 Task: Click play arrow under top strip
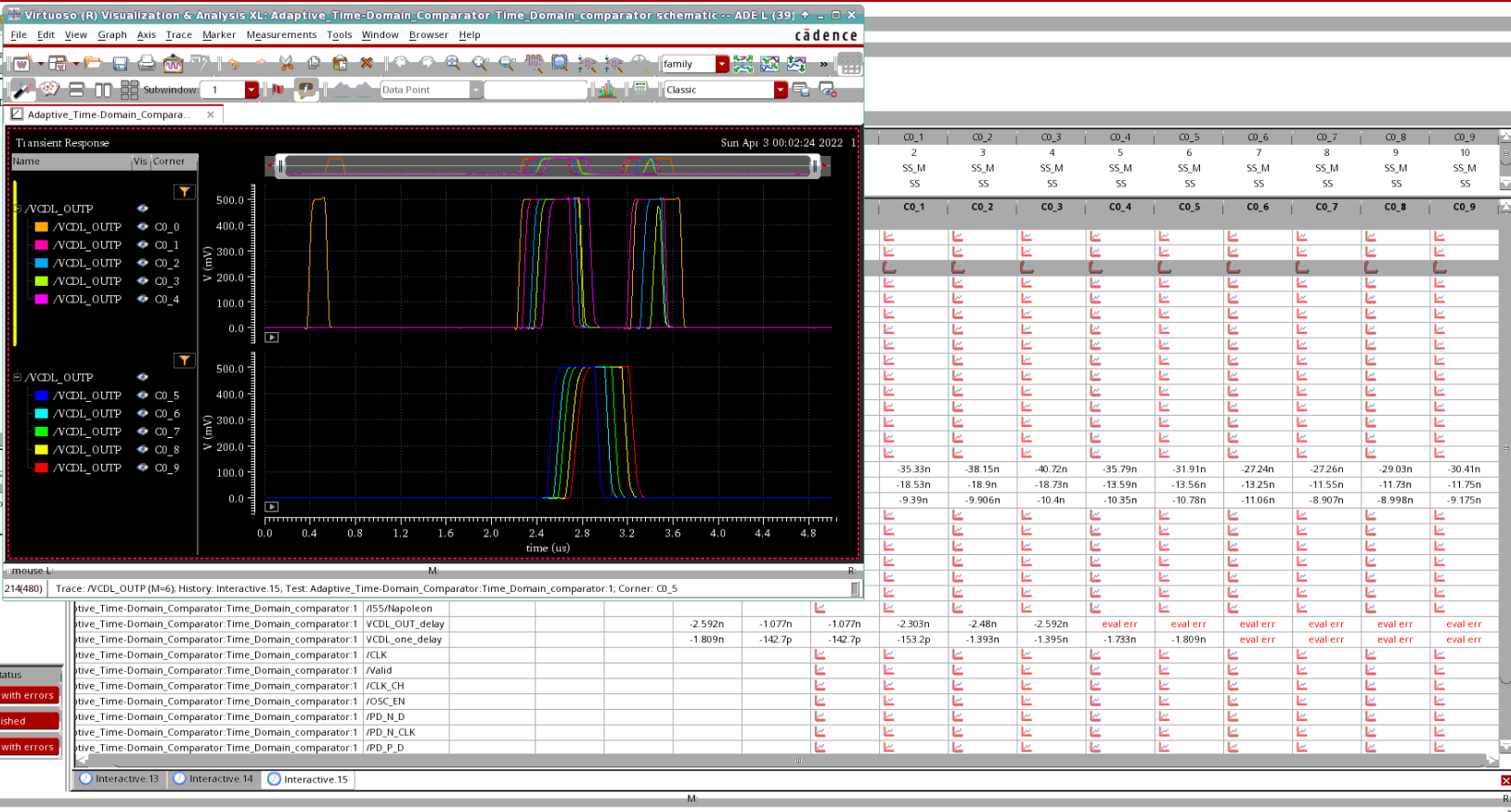272,338
